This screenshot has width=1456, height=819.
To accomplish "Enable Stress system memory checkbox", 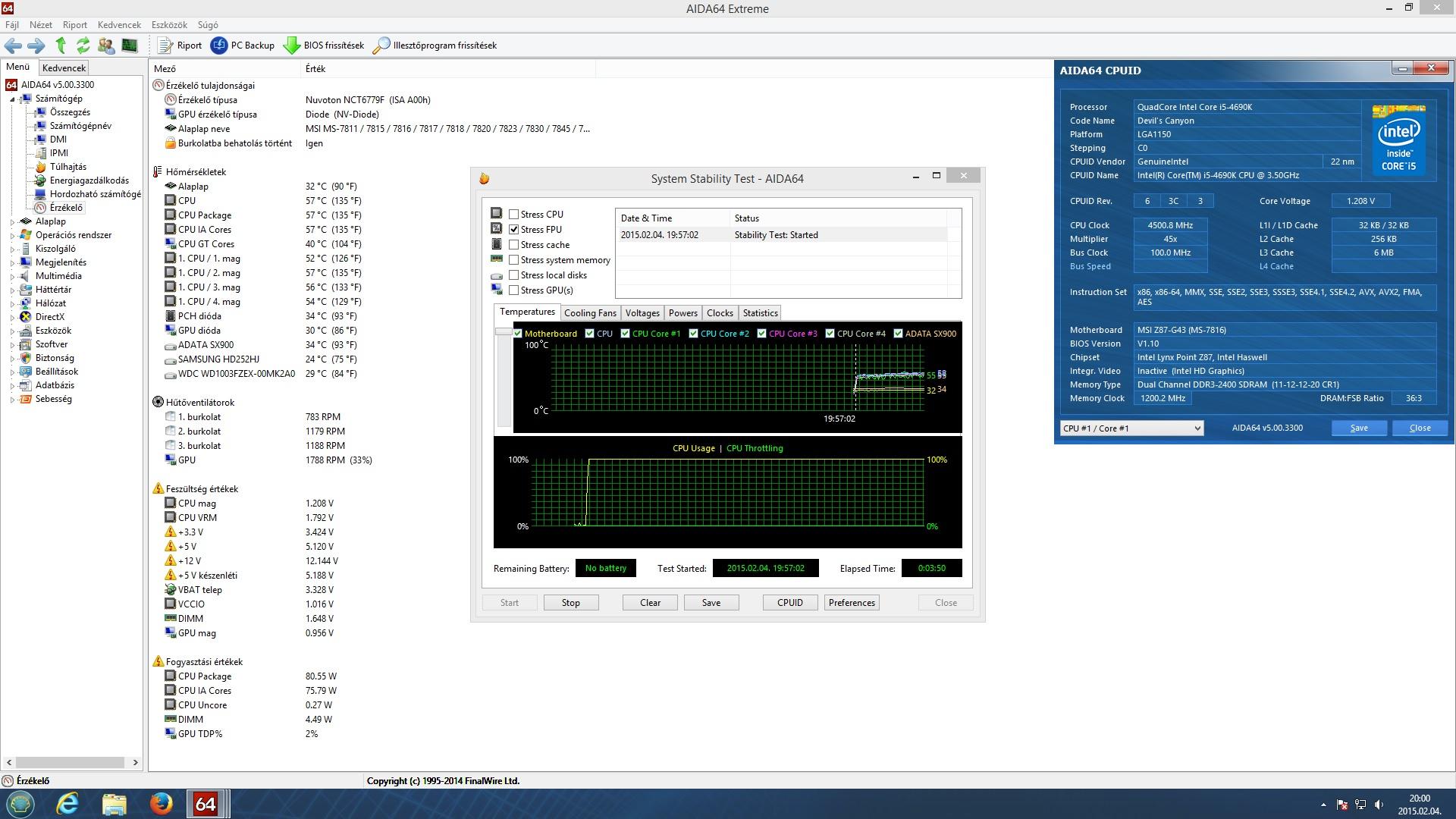I will (x=514, y=260).
